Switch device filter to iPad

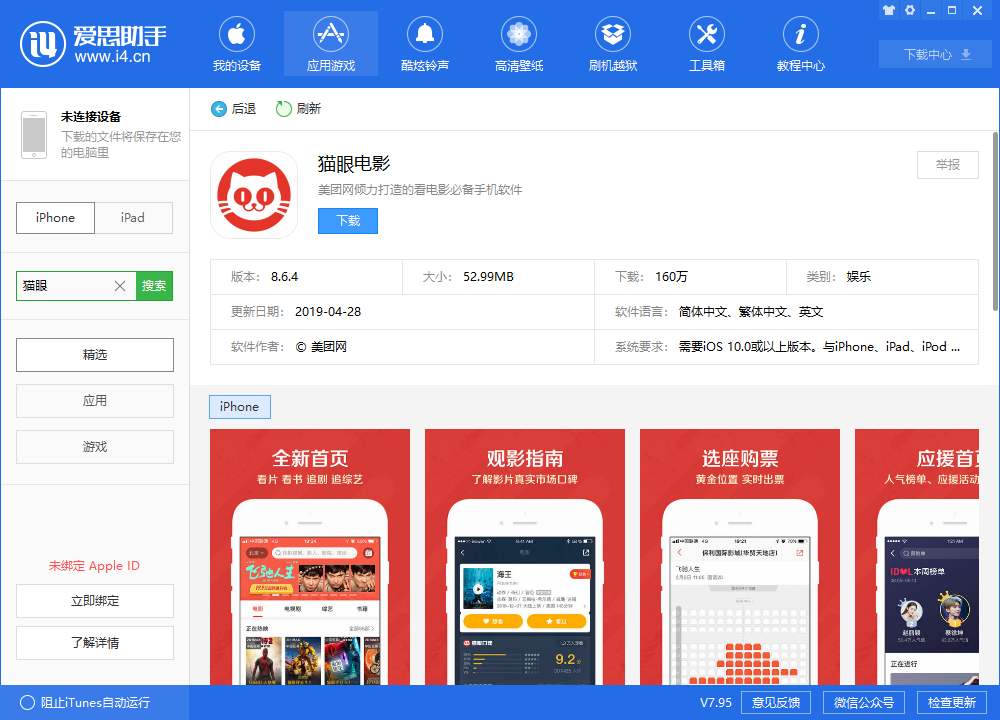(133, 217)
